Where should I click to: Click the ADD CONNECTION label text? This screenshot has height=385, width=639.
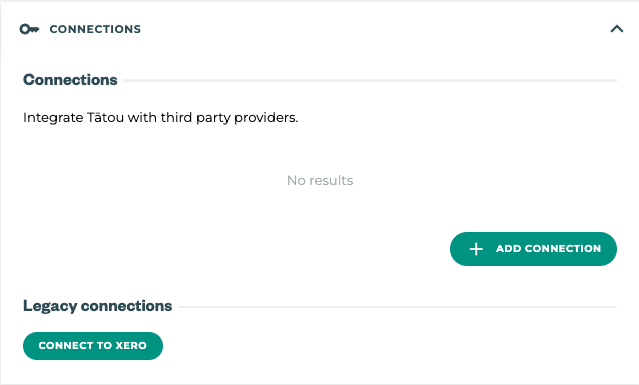pyautogui.click(x=548, y=249)
